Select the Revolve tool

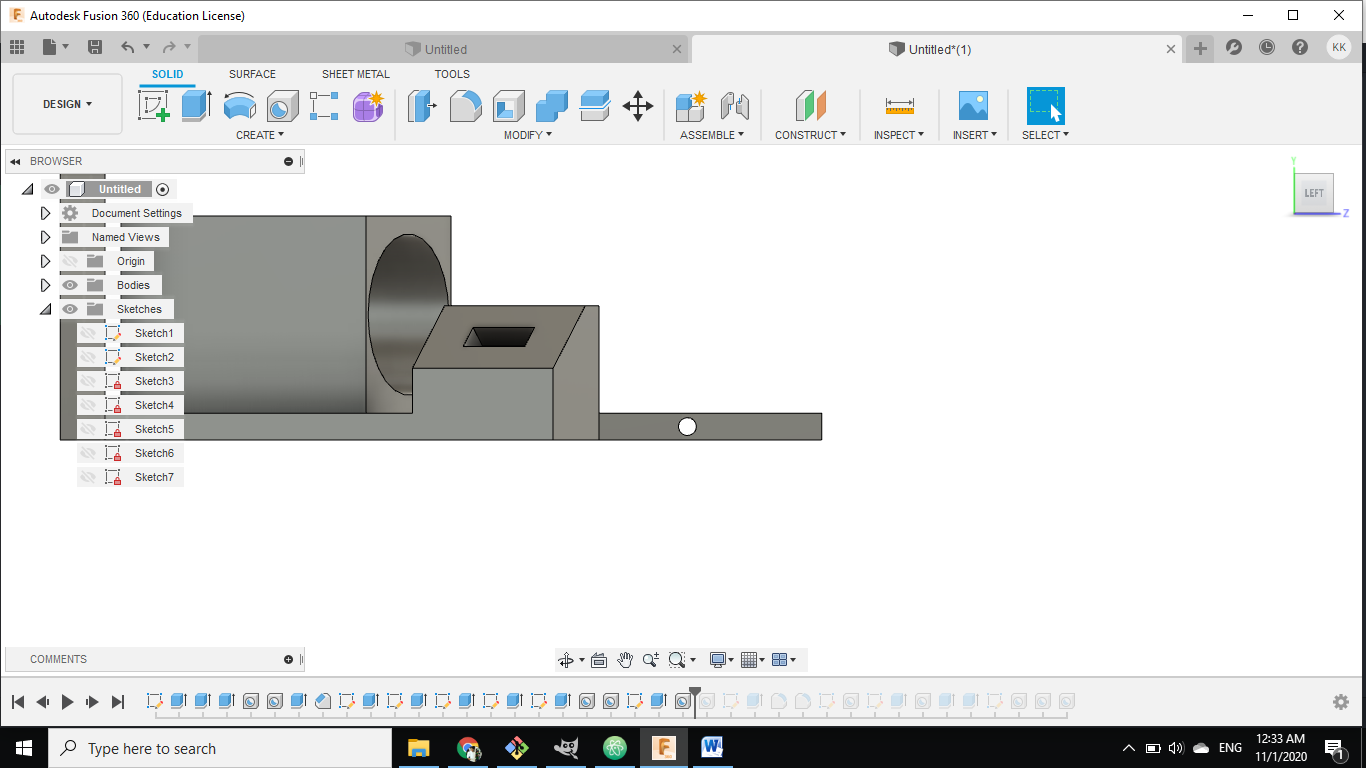point(239,105)
